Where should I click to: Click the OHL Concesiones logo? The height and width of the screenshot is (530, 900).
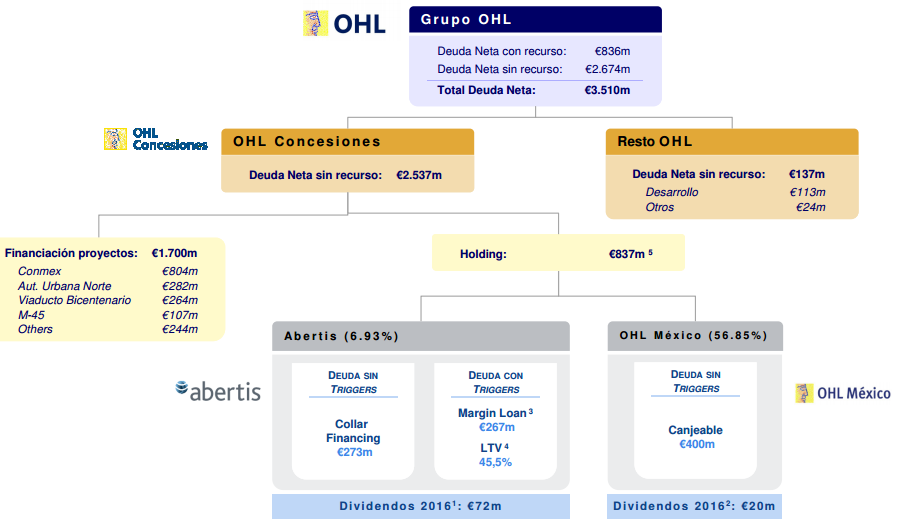click(156, 140)
